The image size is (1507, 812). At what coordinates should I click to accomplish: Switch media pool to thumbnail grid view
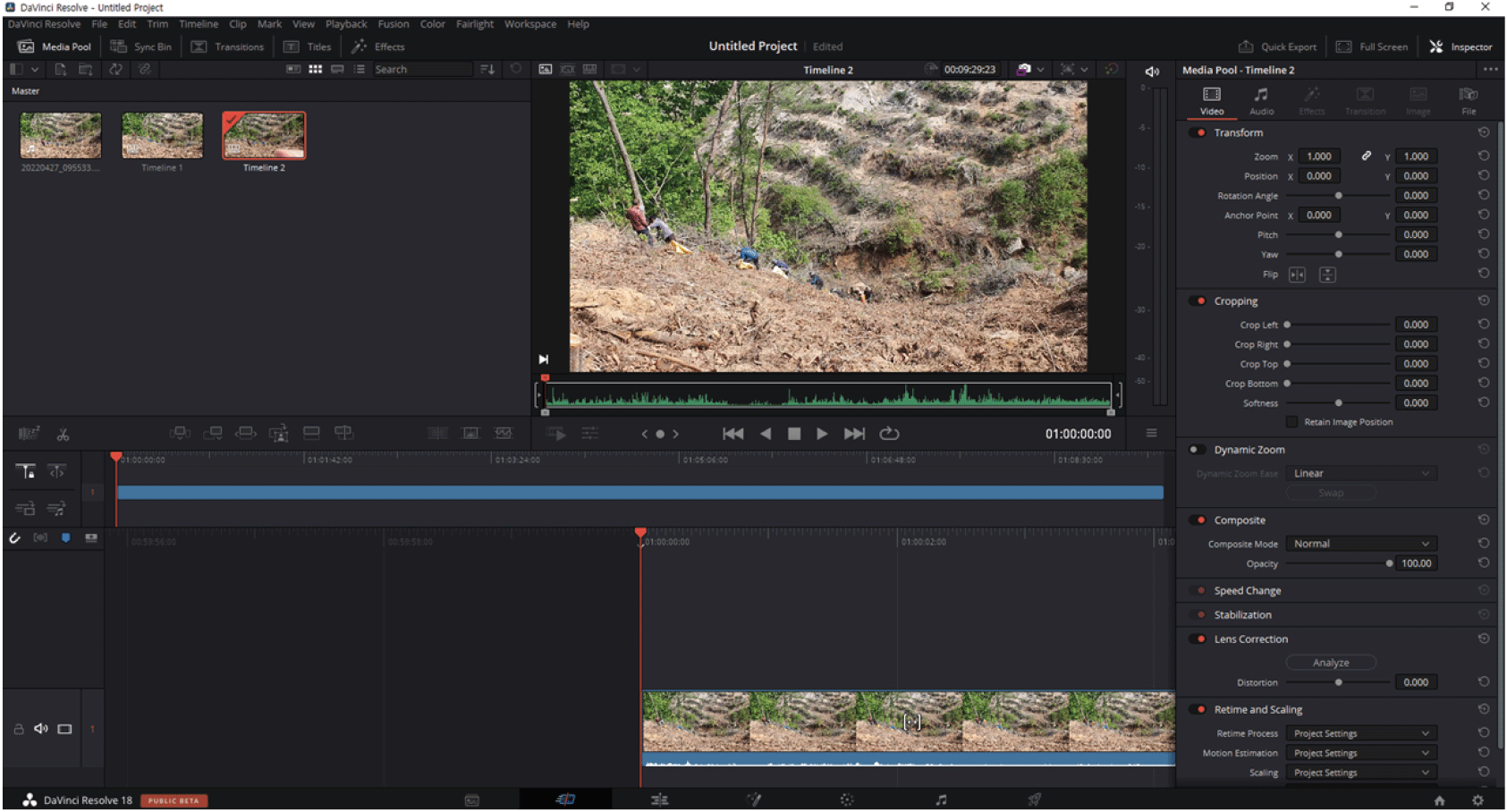(x=315, y=69)
